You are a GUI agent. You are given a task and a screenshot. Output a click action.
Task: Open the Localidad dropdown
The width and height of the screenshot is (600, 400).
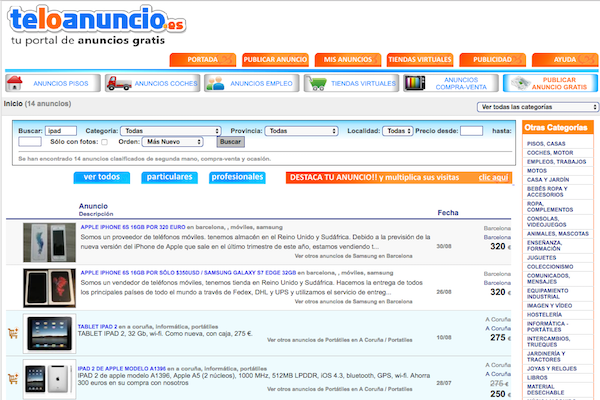pos(398,131)
